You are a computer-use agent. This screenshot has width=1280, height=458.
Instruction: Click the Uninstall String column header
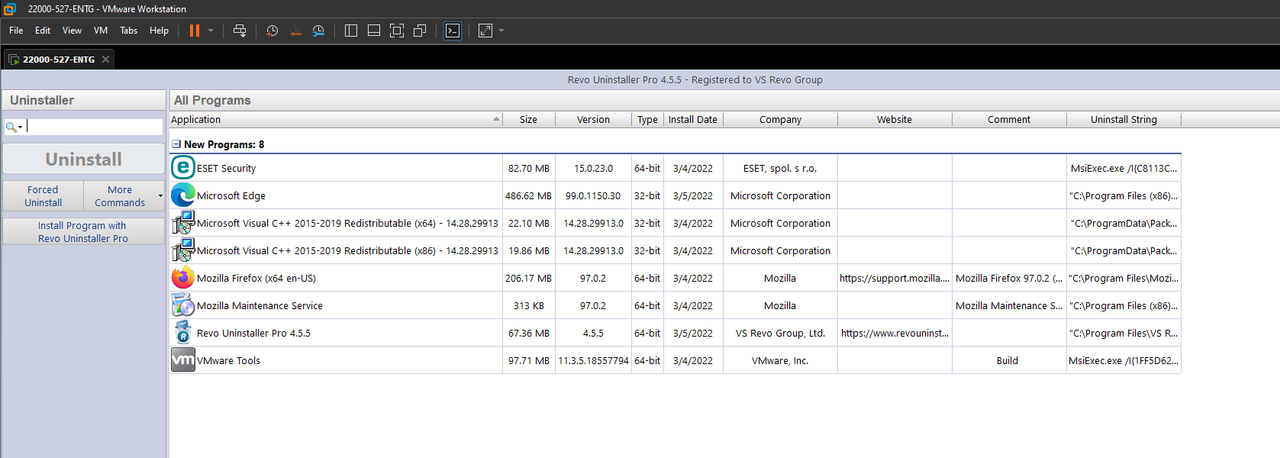tap(1123, 119)
